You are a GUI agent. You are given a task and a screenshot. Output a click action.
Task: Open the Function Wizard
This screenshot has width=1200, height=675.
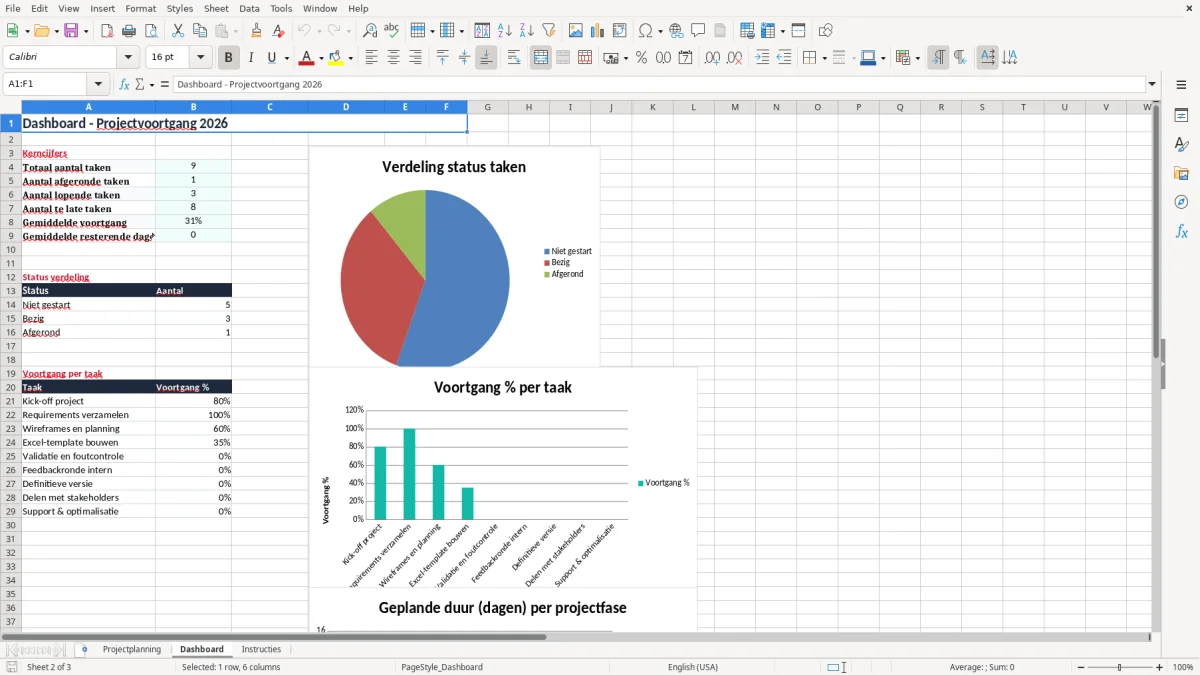coord(124,84)
